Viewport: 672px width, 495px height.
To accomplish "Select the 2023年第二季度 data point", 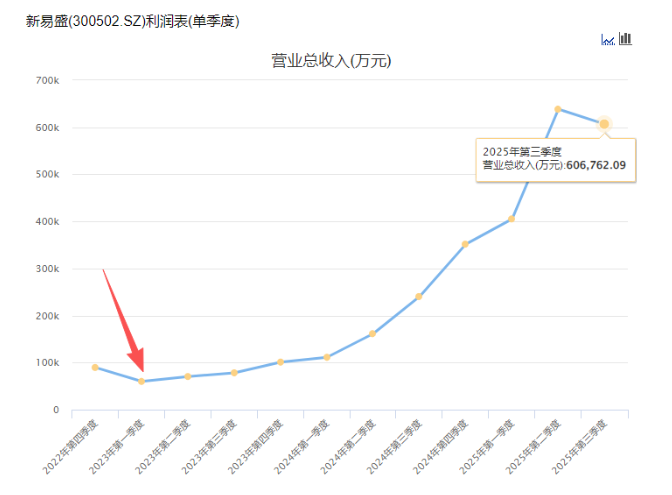I will (x=187, y=376).
